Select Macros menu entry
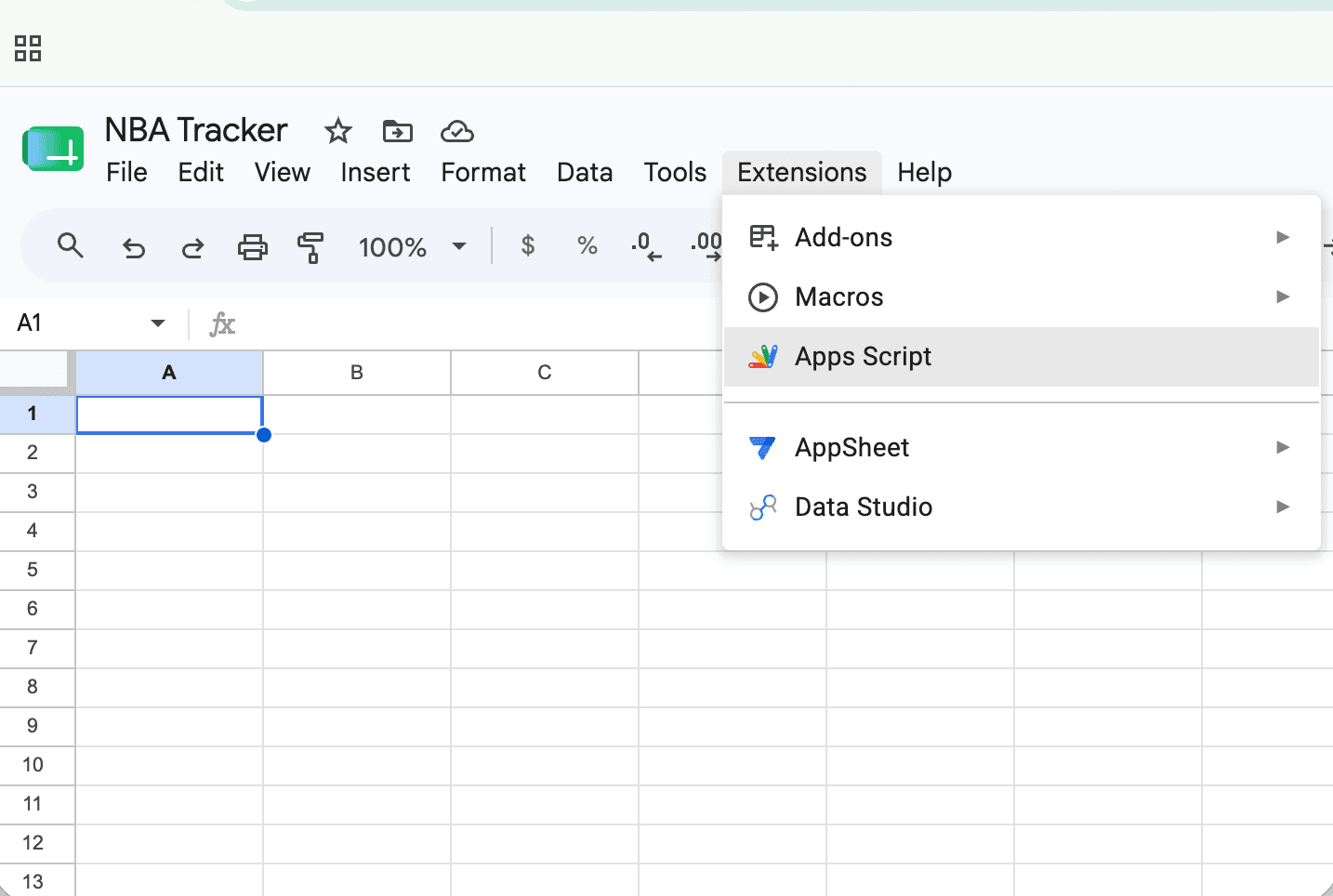Image resolution: width=1333 pixels, height=896 pixels. click(x=1022, y=297)
